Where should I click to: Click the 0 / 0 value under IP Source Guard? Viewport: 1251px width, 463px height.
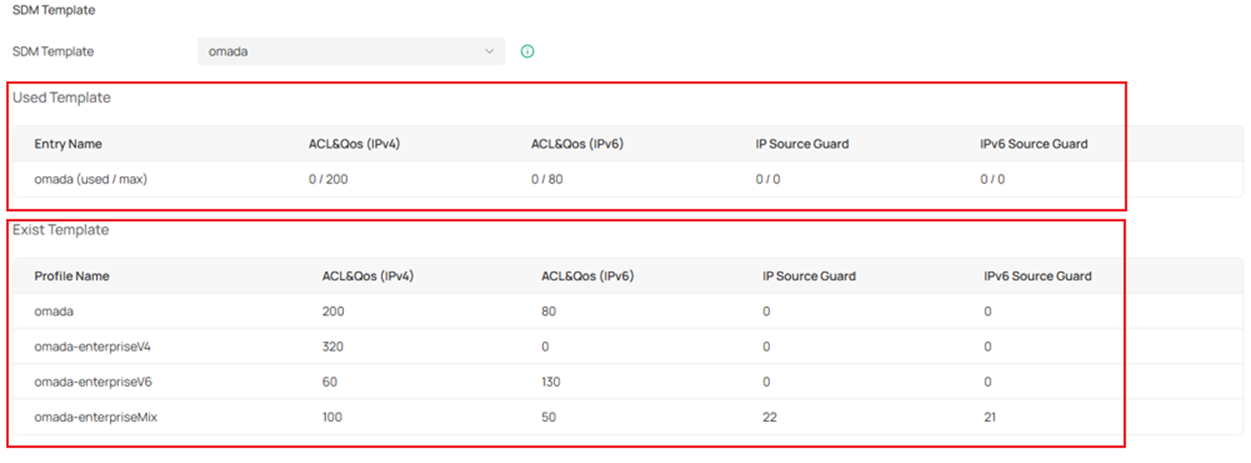767,179
